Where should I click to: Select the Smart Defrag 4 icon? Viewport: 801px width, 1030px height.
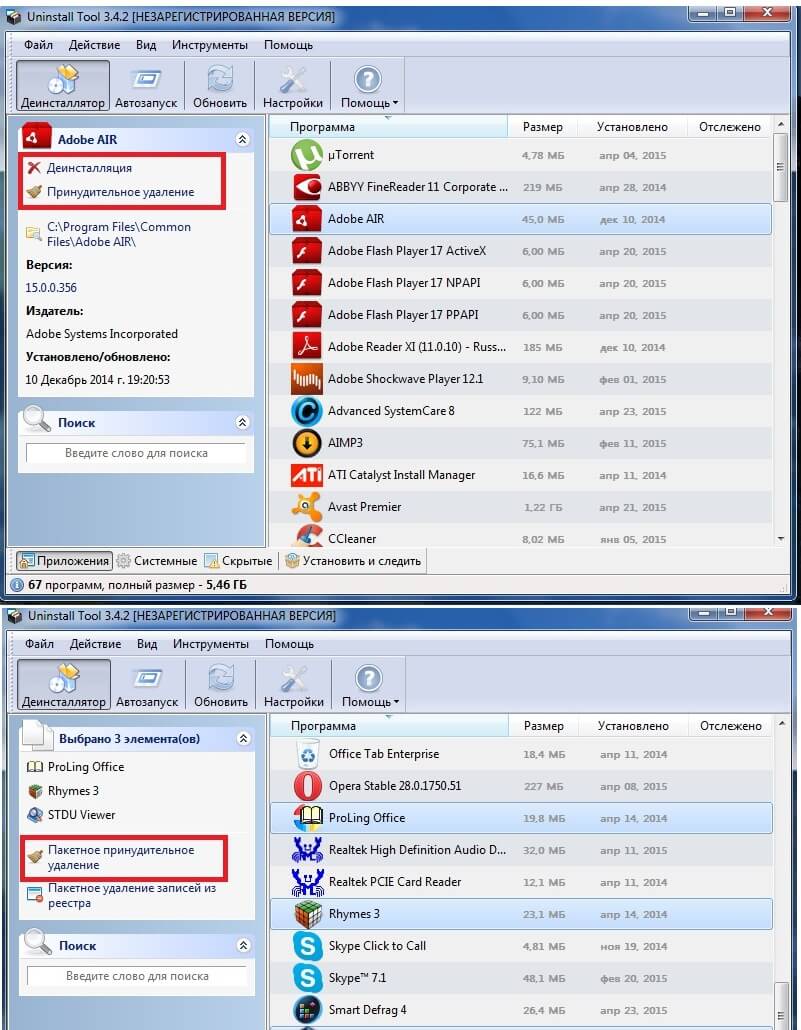tap(307, 1010)
